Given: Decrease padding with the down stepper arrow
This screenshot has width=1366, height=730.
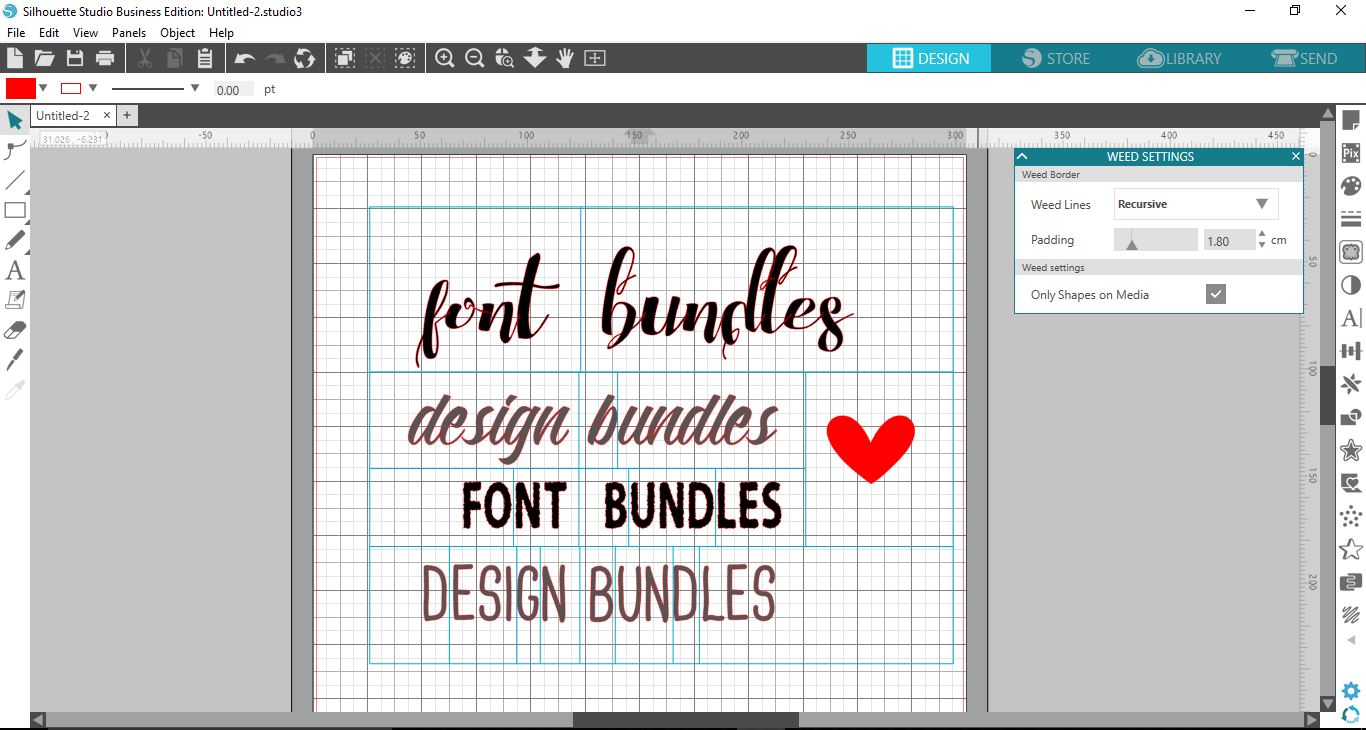Looking at the screenshot, I should (x=1262, y=245).
